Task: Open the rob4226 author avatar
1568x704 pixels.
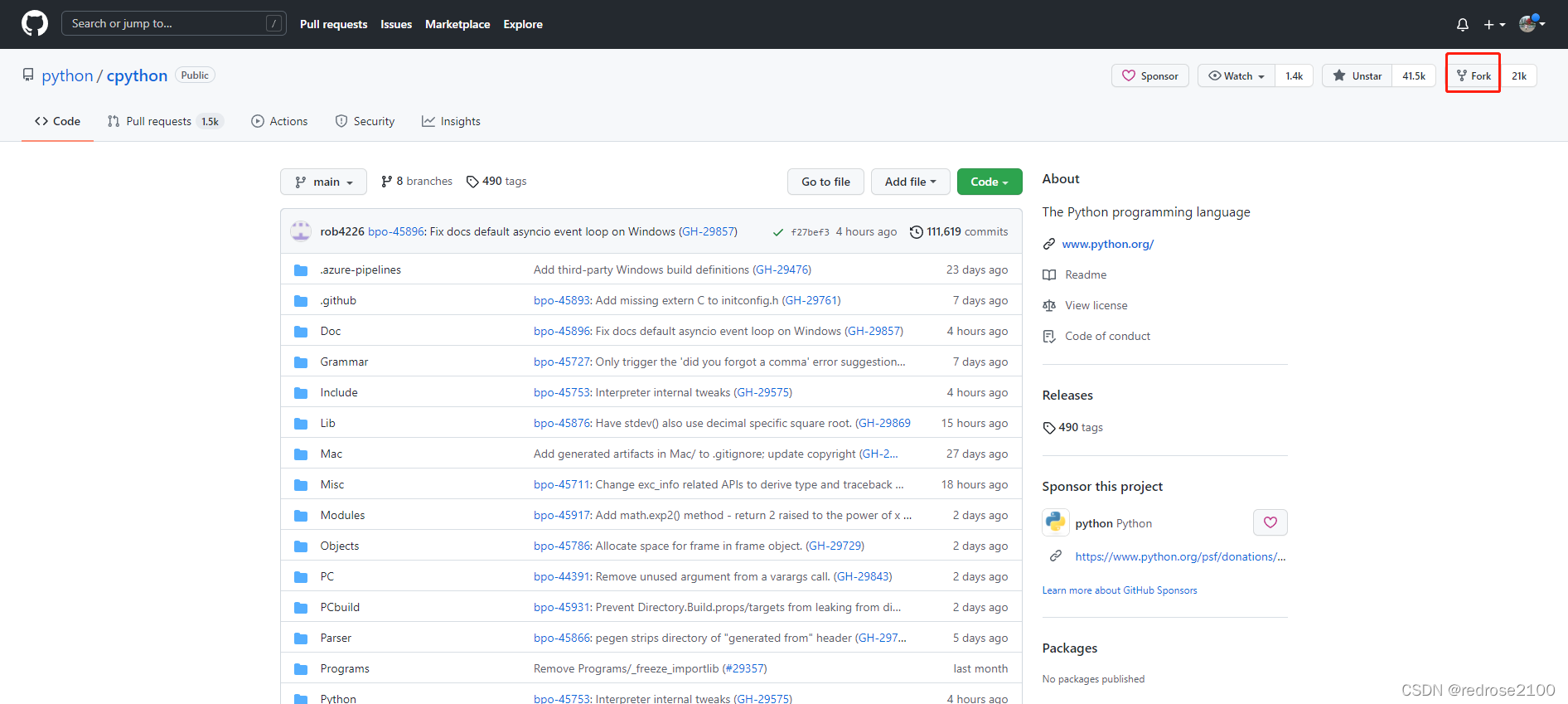Action: (301, 231)
